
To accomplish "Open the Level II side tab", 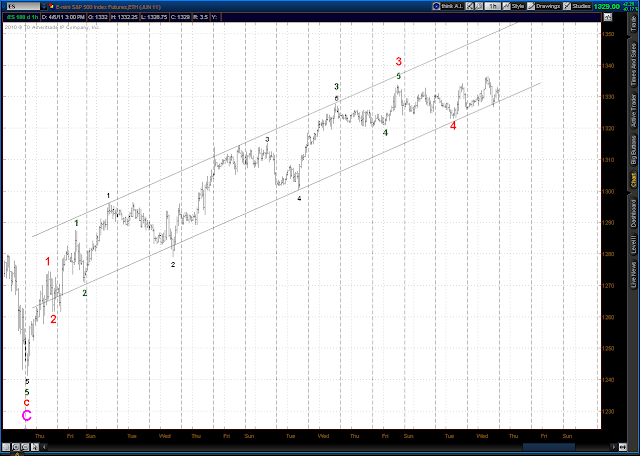I will coord(633,244).
